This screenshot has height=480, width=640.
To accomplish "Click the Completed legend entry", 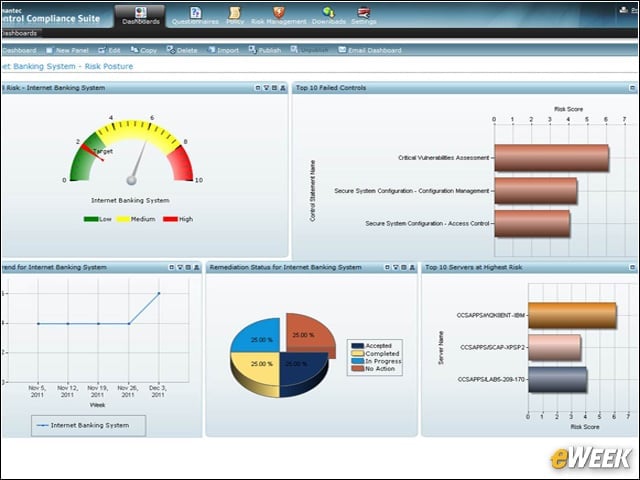I will click(x=375, y=353).
